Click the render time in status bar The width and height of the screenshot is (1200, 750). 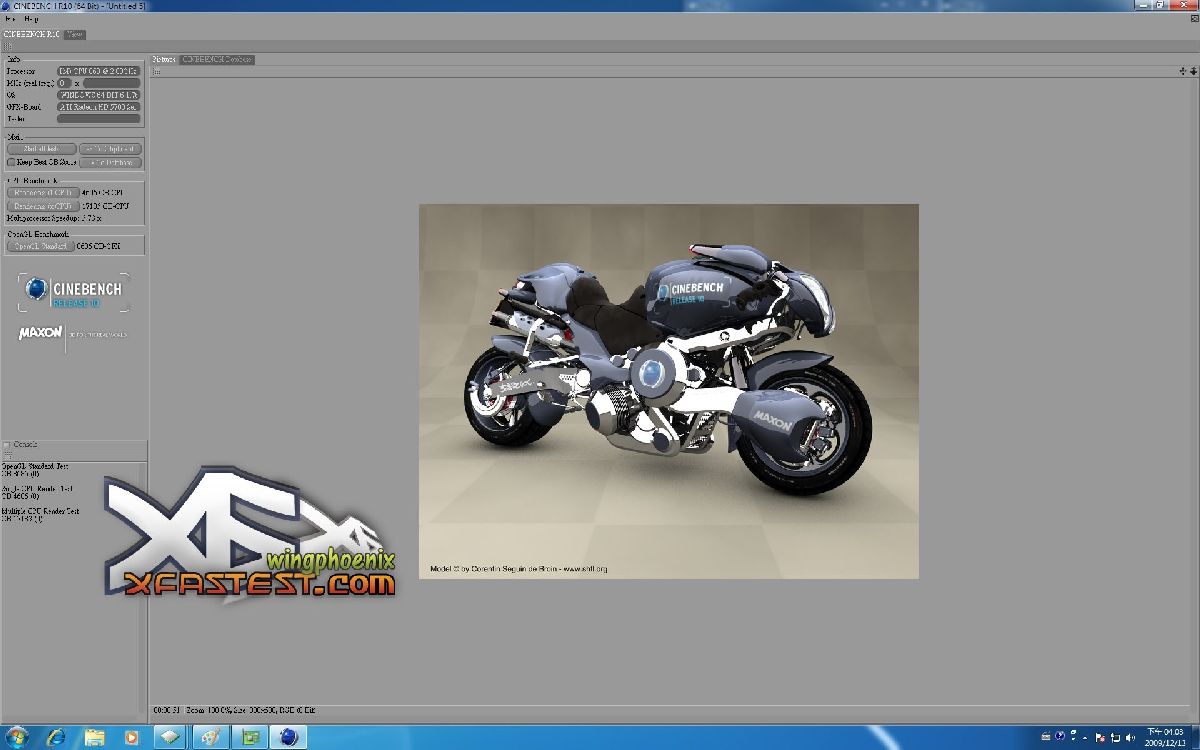pos(165,710)
